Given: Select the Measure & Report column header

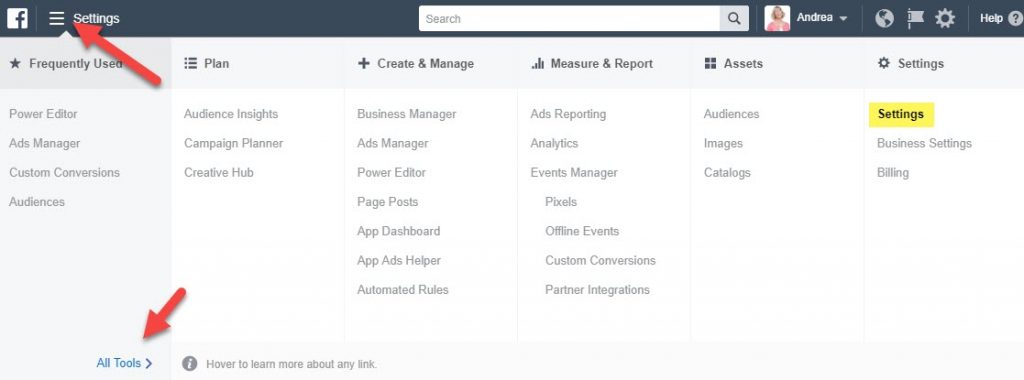Looking at the screenshot, I should [x=592, y=63].
